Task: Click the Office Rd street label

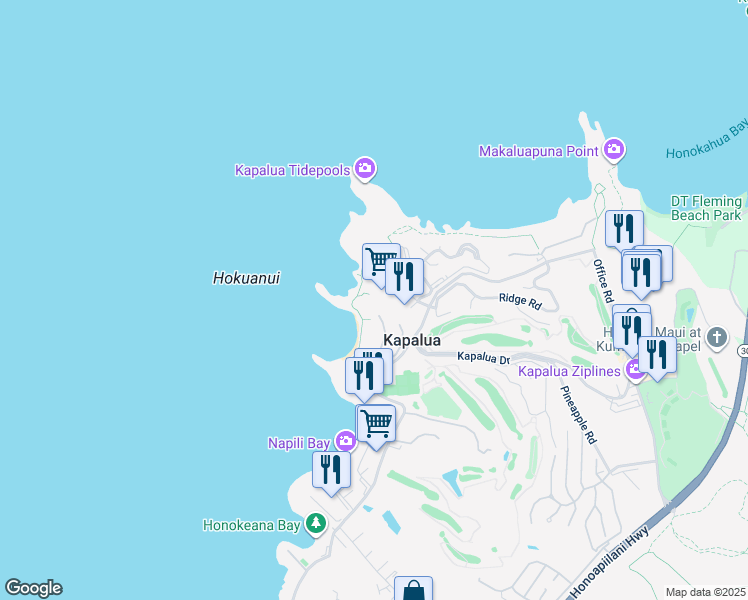Action: 603,281
